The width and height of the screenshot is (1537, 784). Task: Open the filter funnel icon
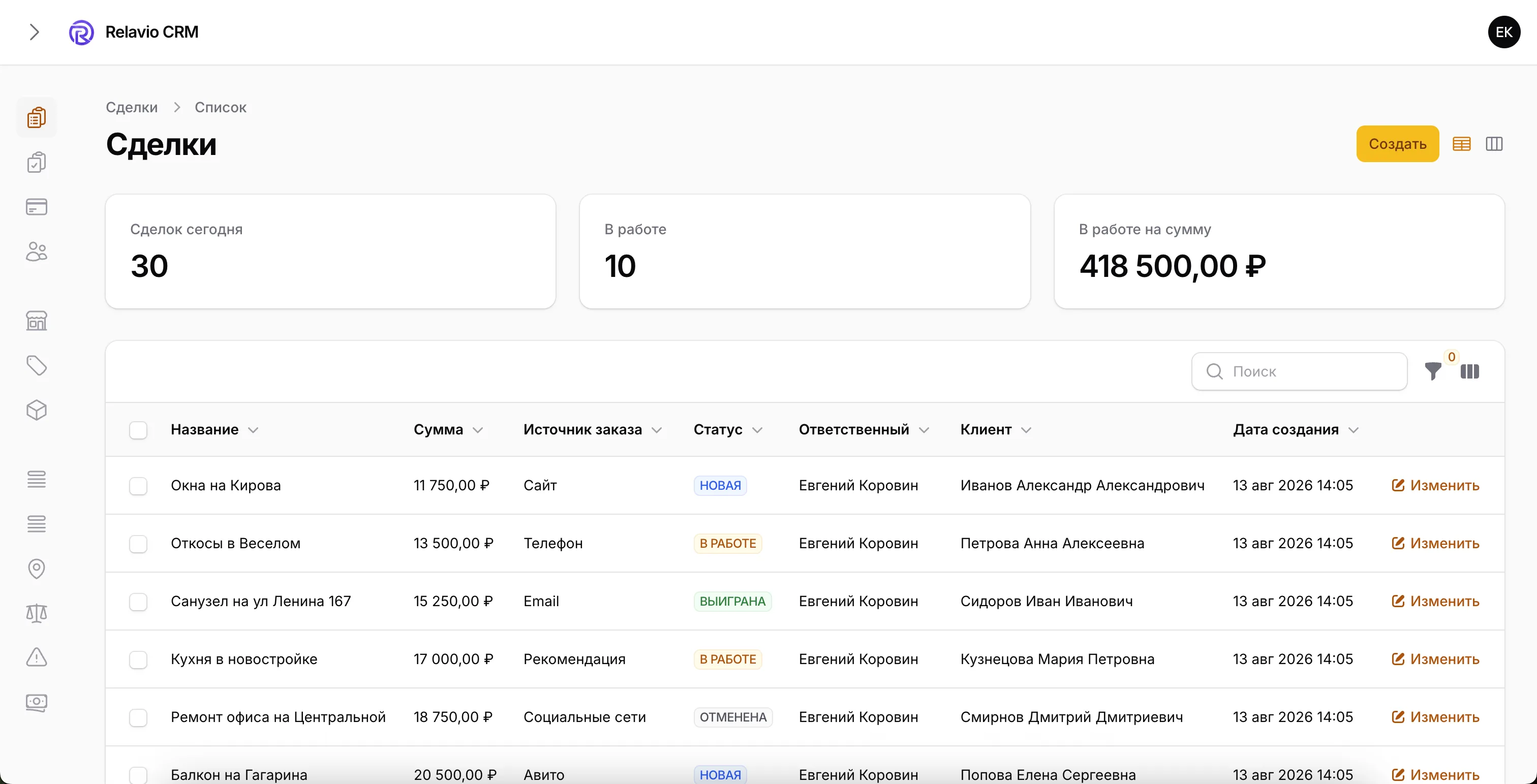coord(1433,372)
